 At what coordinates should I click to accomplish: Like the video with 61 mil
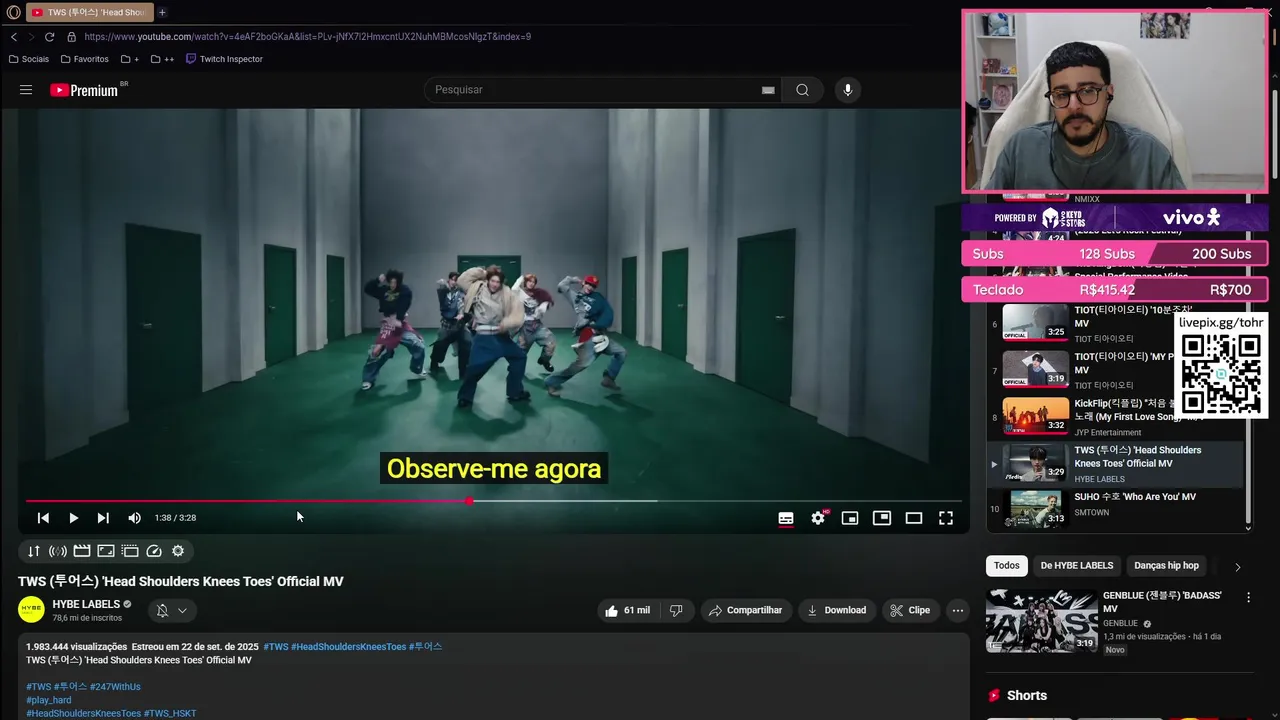pyautogui.click(x=627, y=610)
